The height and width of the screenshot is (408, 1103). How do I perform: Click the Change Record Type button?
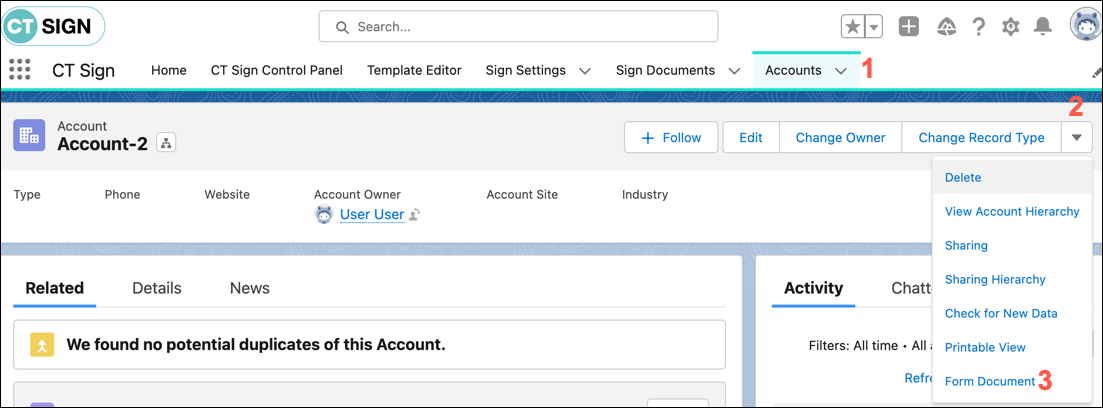click(x=981, y=137)
